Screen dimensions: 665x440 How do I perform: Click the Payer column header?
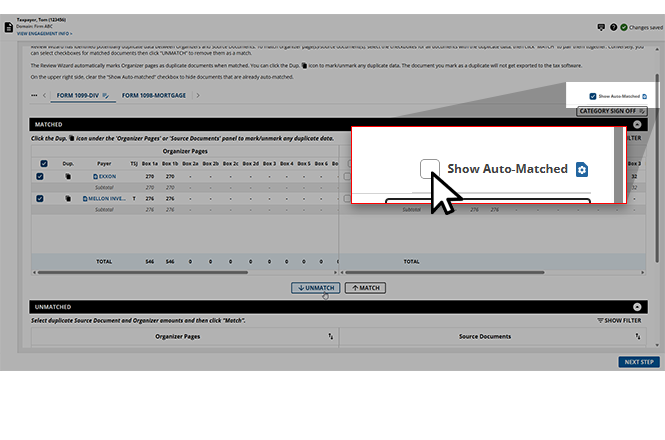pyautogui.click(x=104, y=163)
